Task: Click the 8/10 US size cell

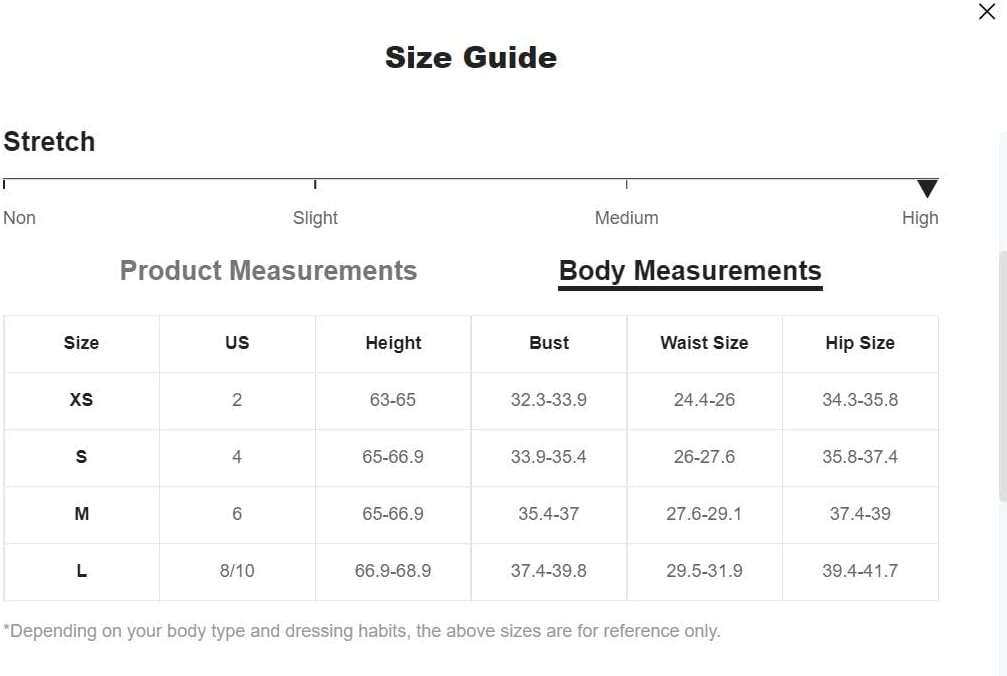Action: click(x=237, y=571)
